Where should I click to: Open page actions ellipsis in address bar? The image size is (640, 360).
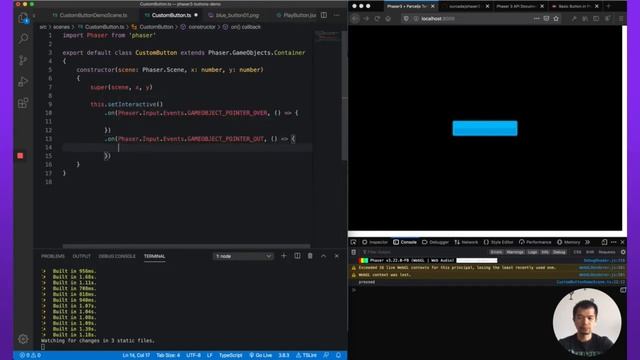click(536, 19)
